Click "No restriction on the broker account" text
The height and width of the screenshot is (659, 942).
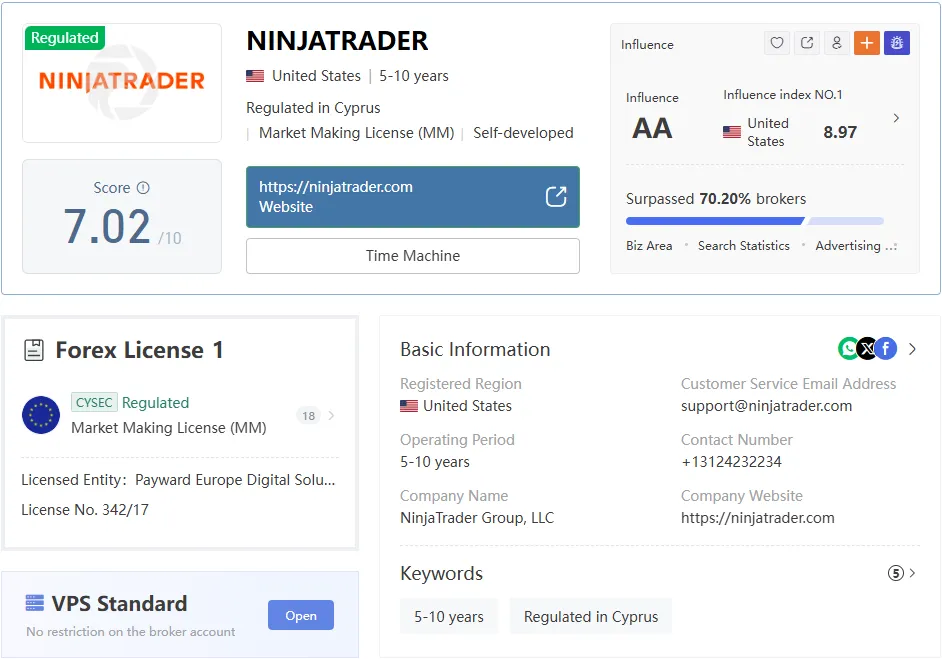point(131,631)
